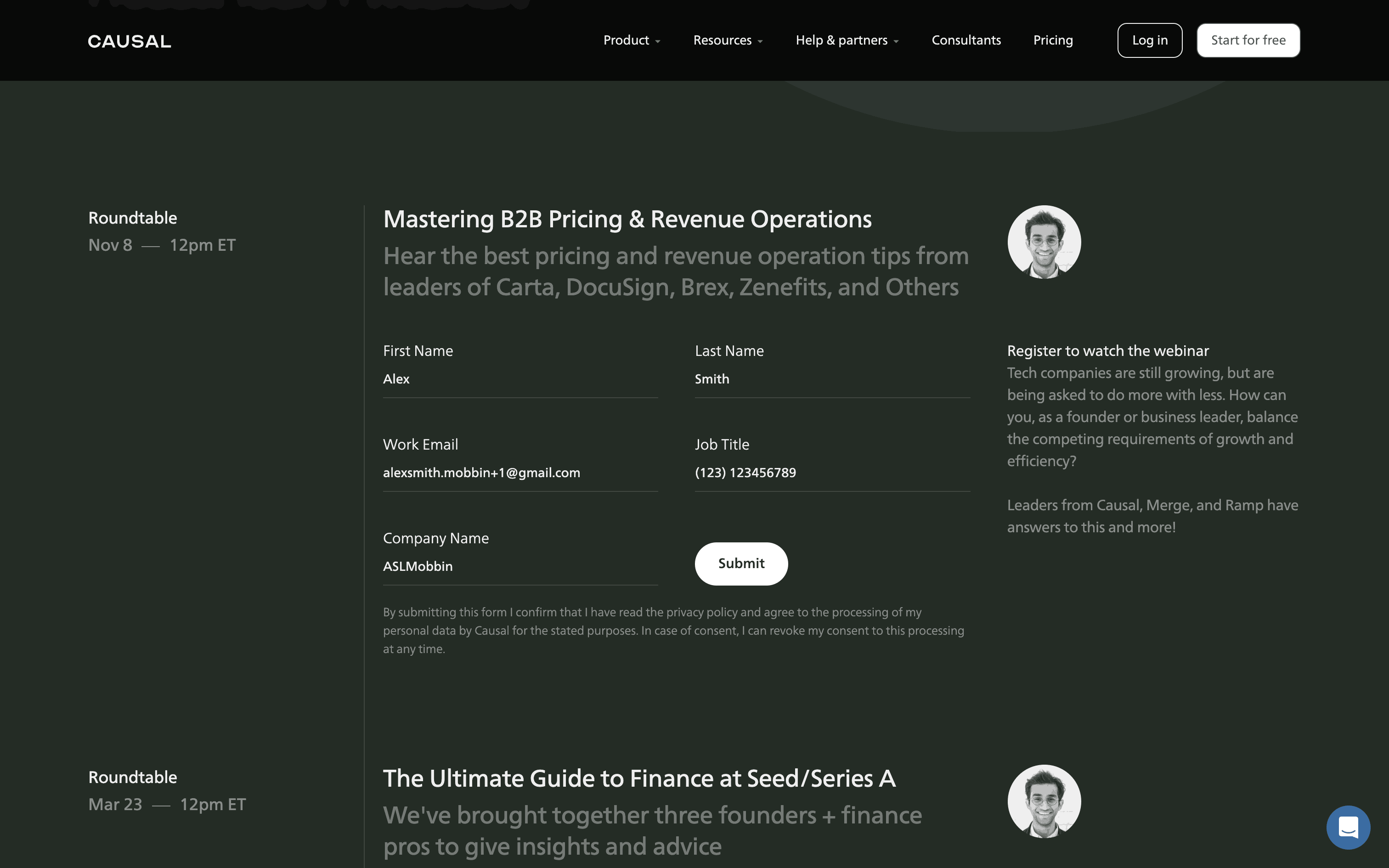Screen dimensions: 1389x868
Task: Click the Nov 8 Roundtable label
Action: click(x=133, y=218)
